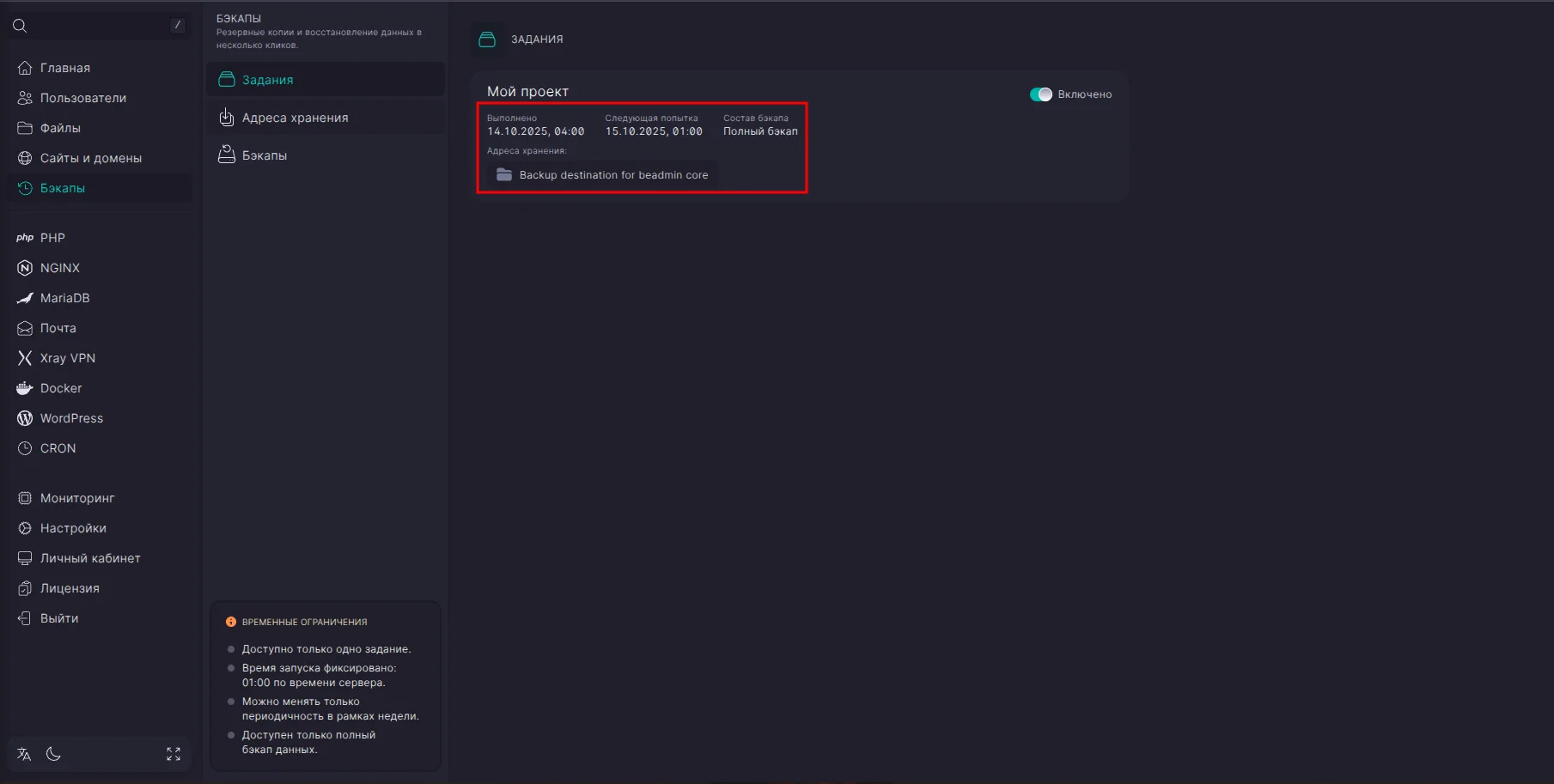Click the Xray VPN icon
Image resolution: width=1554 pixels, height=784 pixels.
point(25,358)
